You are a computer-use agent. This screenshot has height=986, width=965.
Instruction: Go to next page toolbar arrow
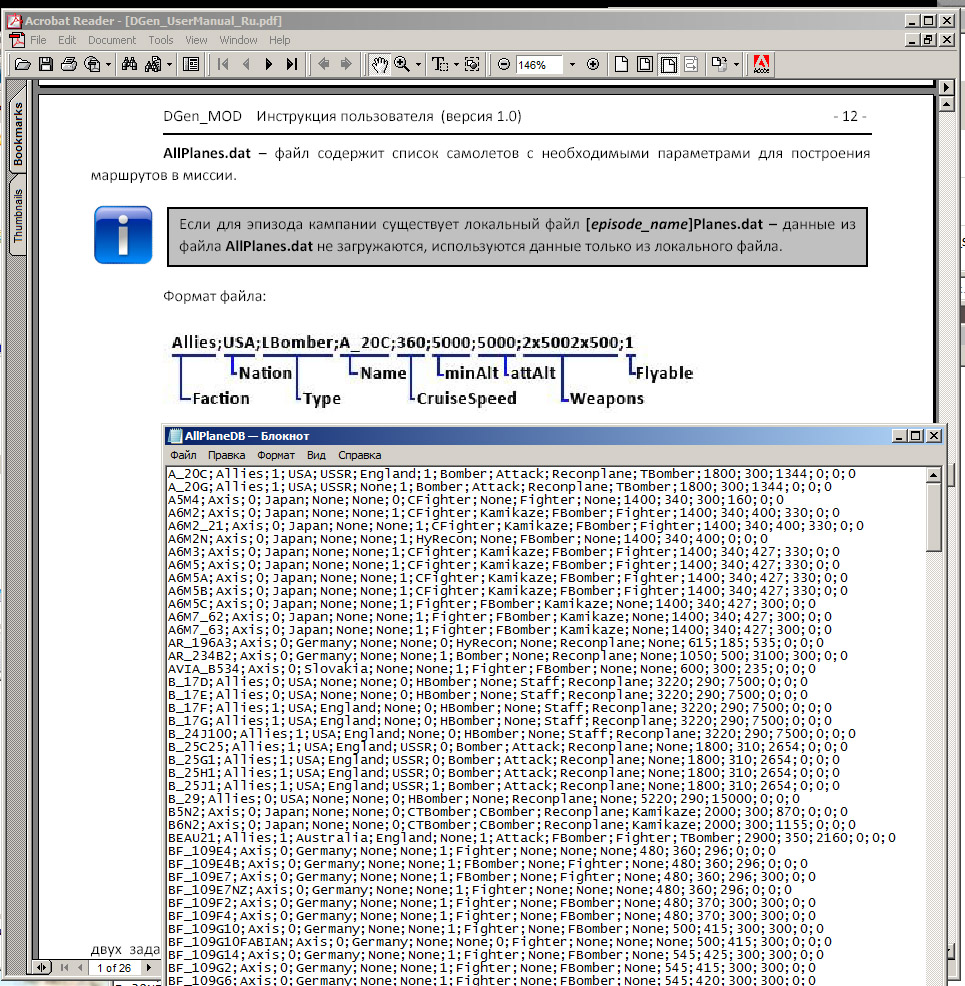pos(268,64)
